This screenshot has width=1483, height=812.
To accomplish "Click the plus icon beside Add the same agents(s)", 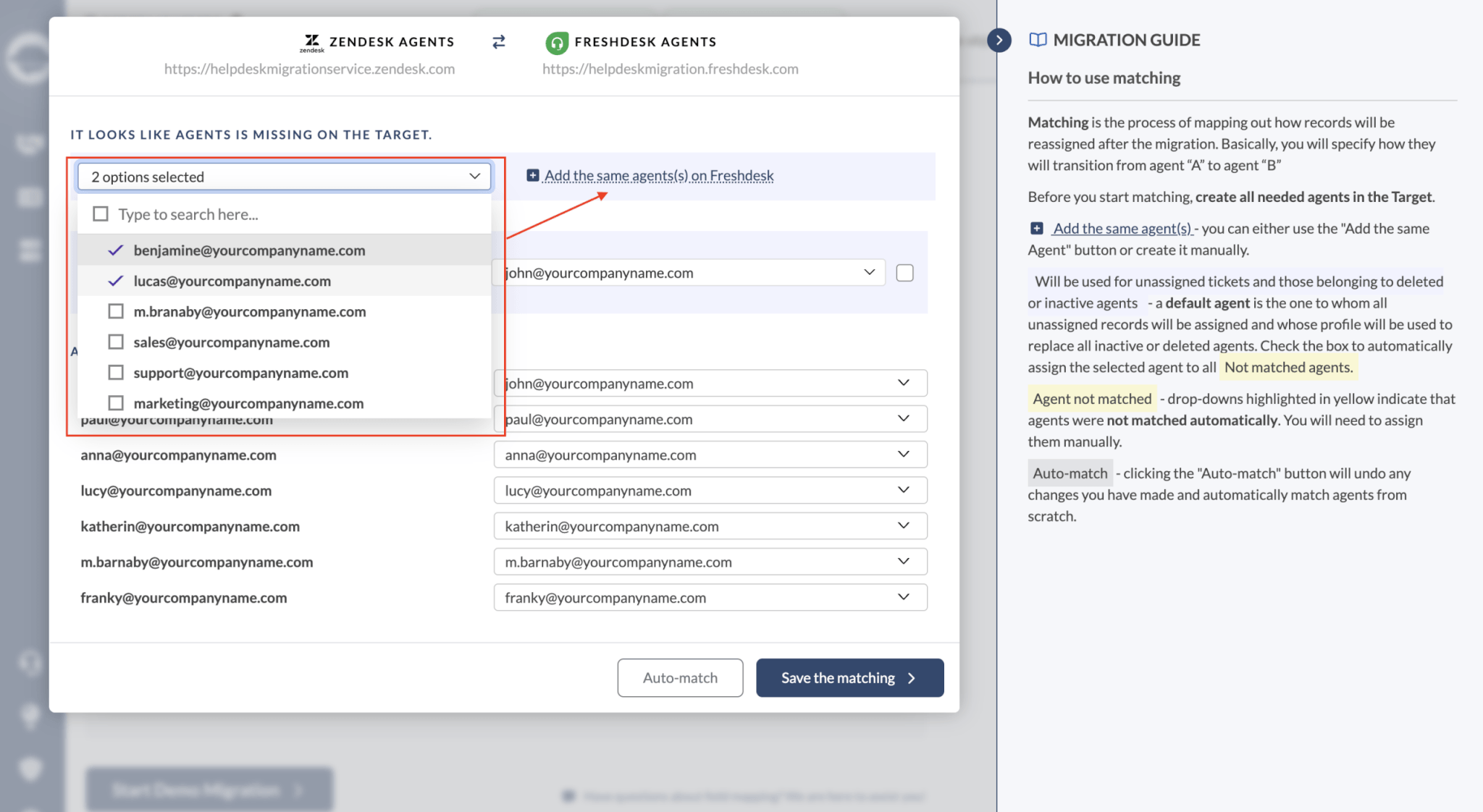I will [x=533, y=175].
